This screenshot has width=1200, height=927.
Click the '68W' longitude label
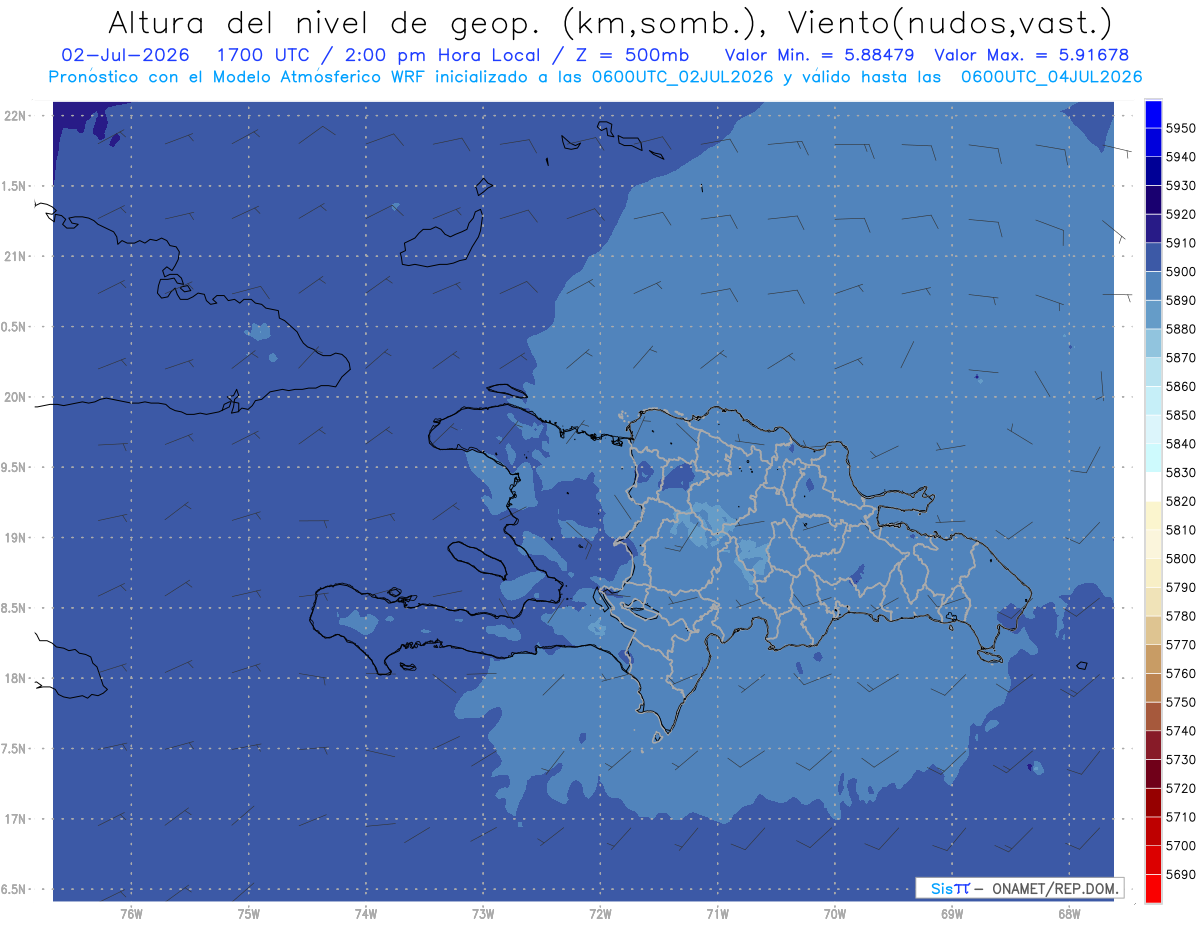[x=1069, y=912]
